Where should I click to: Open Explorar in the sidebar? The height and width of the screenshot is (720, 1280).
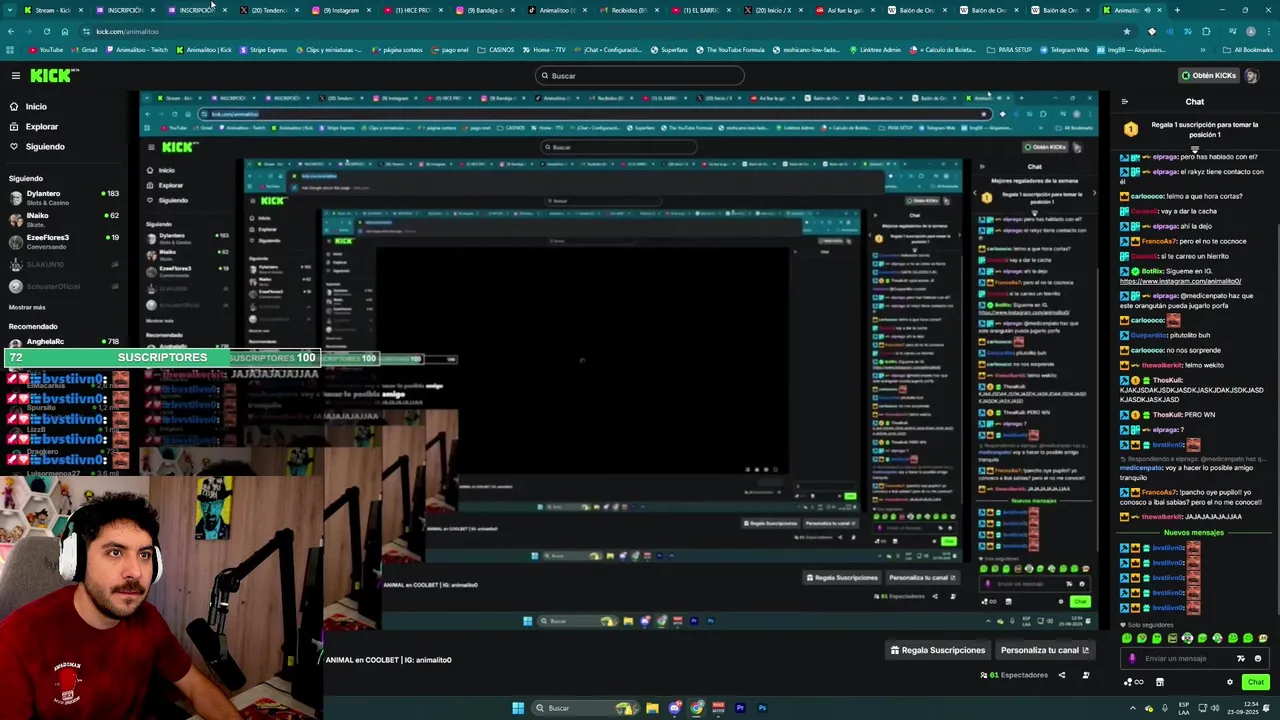pyautogui.click(x=42, y=127)
